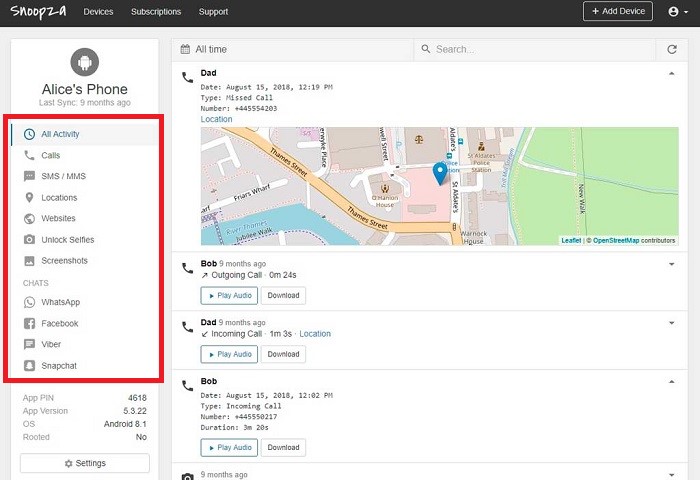Click phone icon of Bob incoming call

pos(188,385)
